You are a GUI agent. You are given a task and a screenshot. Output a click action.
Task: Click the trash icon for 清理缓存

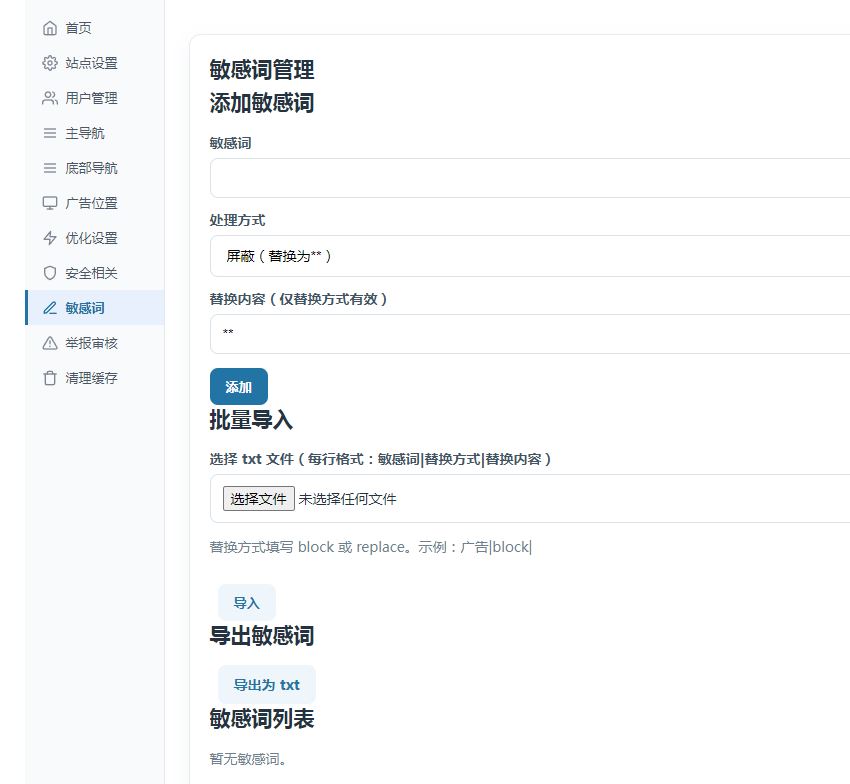50,378
